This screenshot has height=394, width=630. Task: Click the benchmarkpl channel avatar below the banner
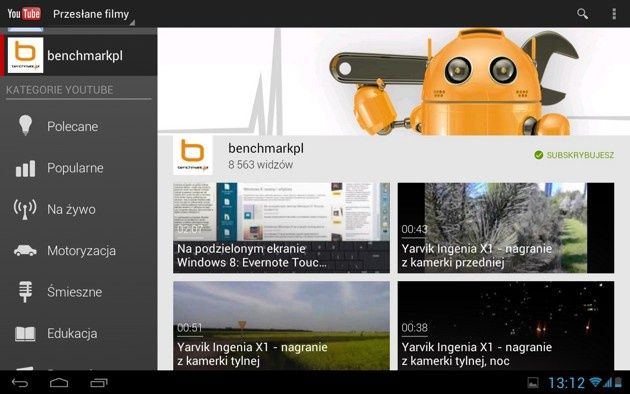tap(193, 155)
